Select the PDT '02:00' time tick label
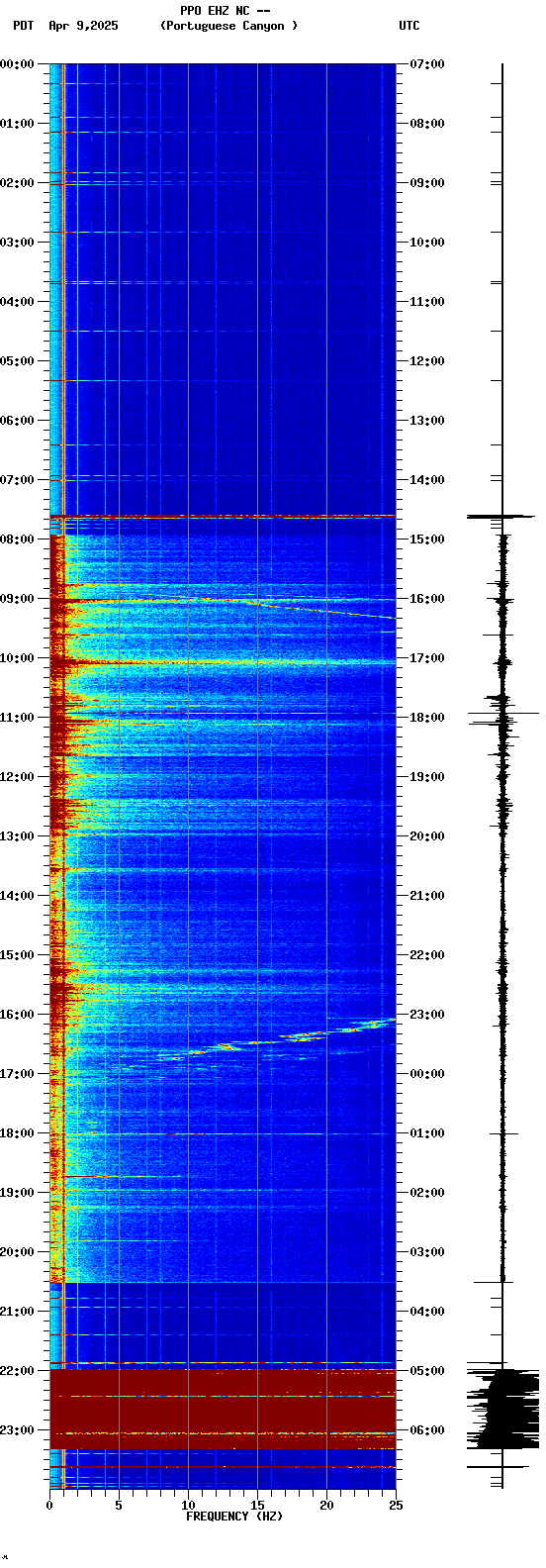546x1568 pixels. click(x=18, y=183)
